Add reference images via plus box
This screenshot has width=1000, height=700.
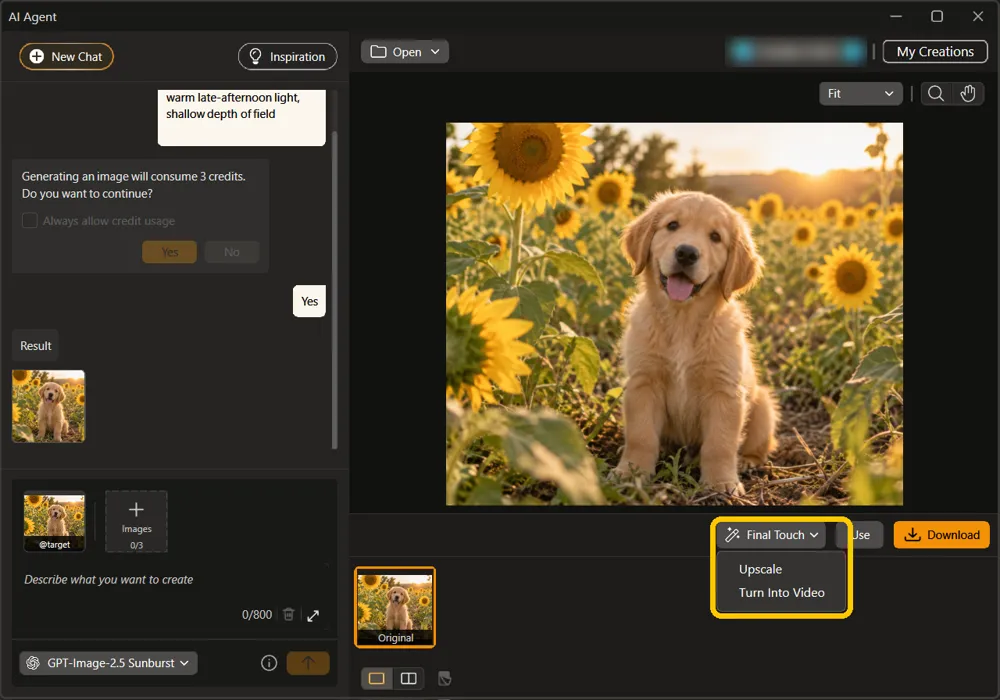coord(136,521)
